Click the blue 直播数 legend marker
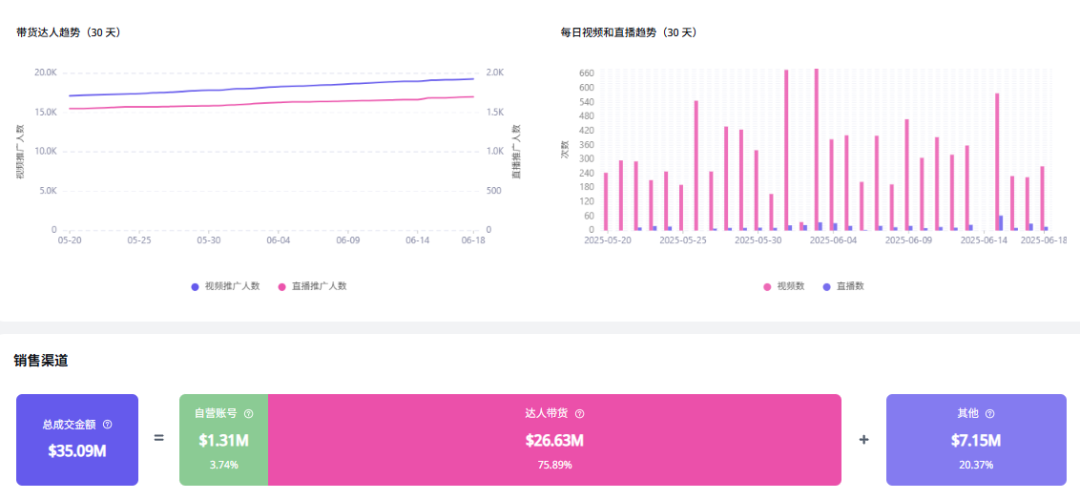Viewport: 1080px width, 500px height. (826, 286)
